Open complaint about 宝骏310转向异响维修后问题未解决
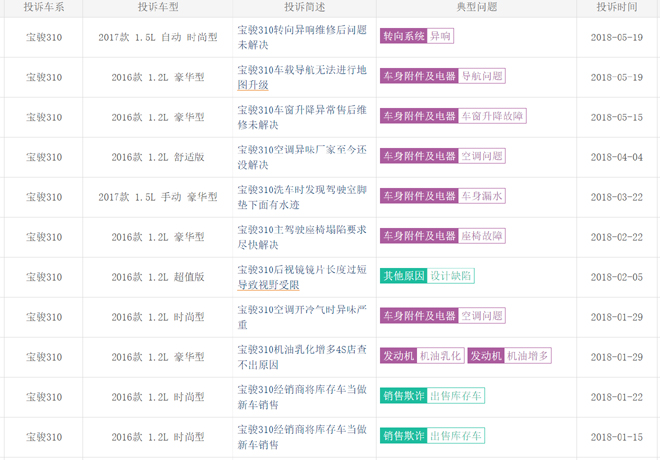The width and height of the screenshot is (660, 460). coord(302,37)
